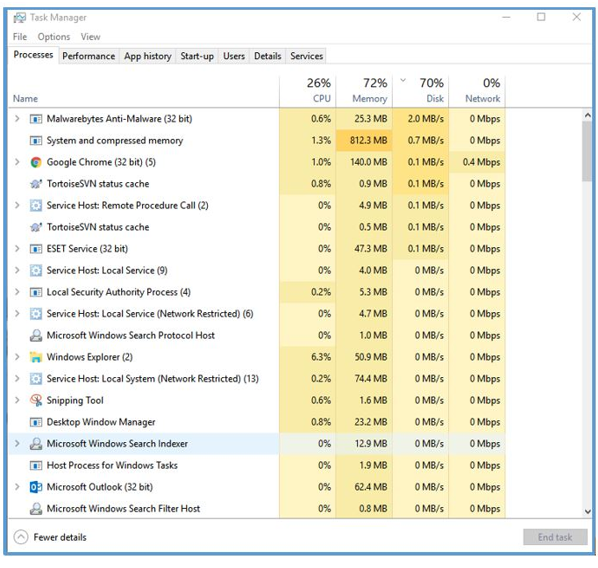Viewport: 598px width, 568px height.
Task: Click the Microsoft Windows Search Indexer icon
Action: click(36, 444)
